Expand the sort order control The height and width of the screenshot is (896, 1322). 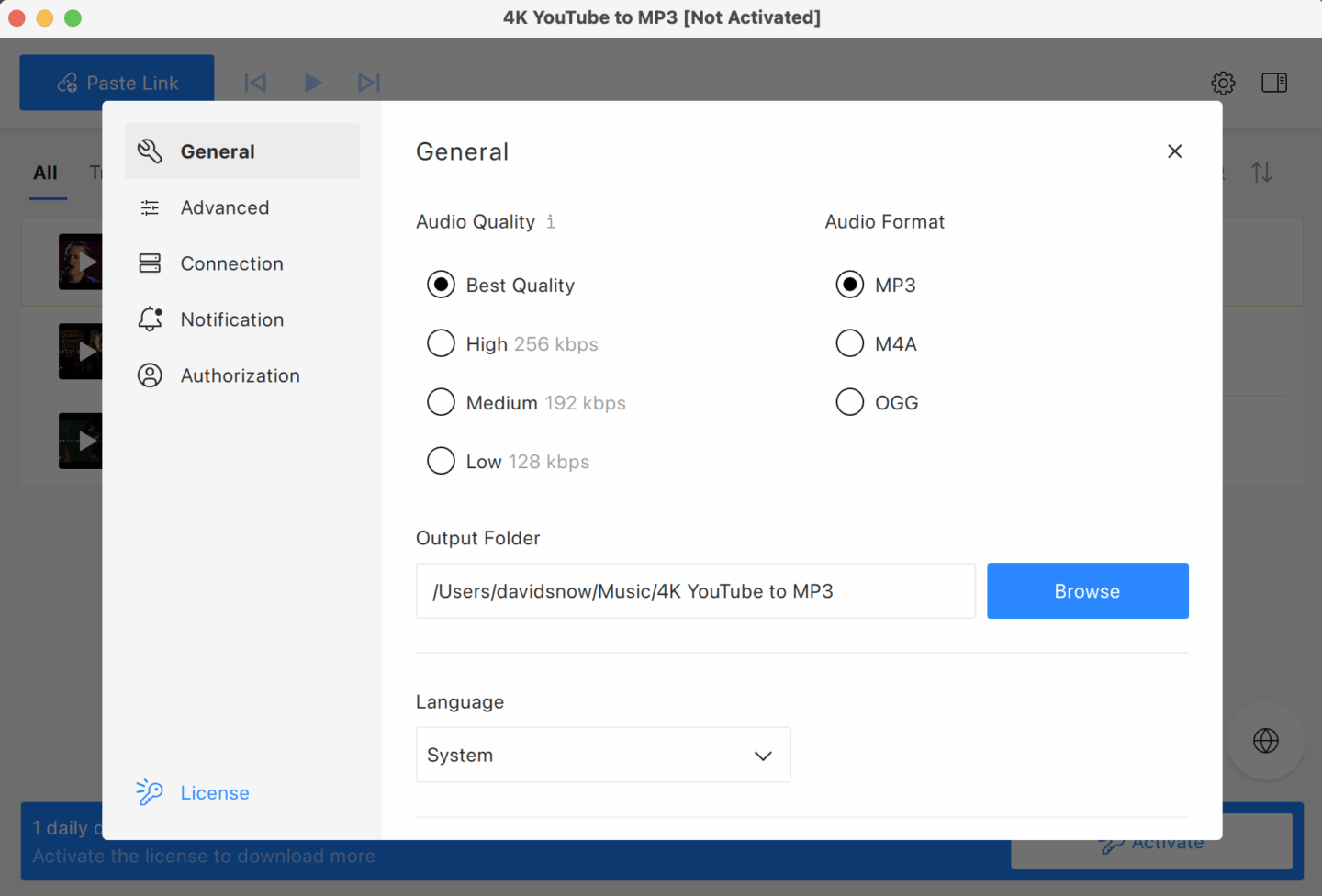click(1261, 172)
